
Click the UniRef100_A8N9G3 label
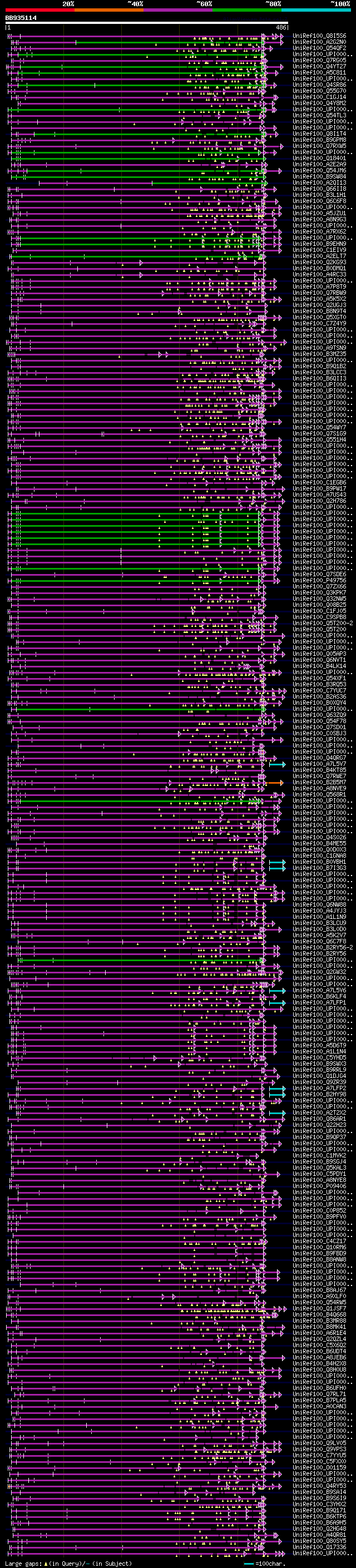pos(319,219)
